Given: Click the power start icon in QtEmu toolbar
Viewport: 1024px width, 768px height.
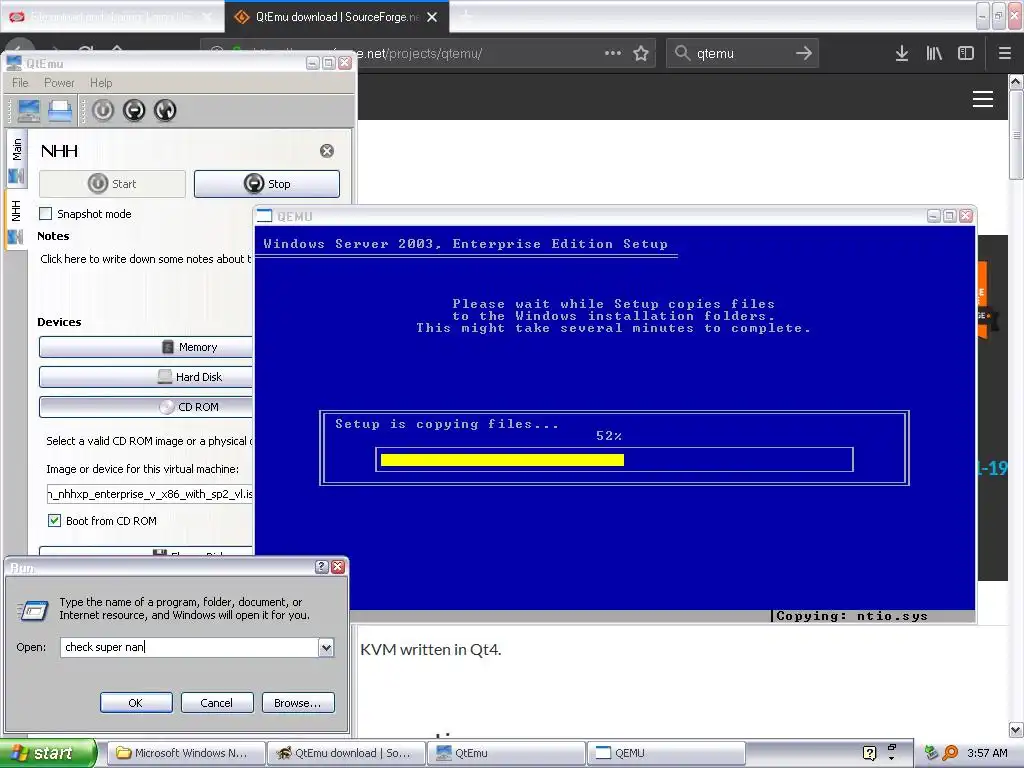Looking at the screenshot, I should click(103, 110).
